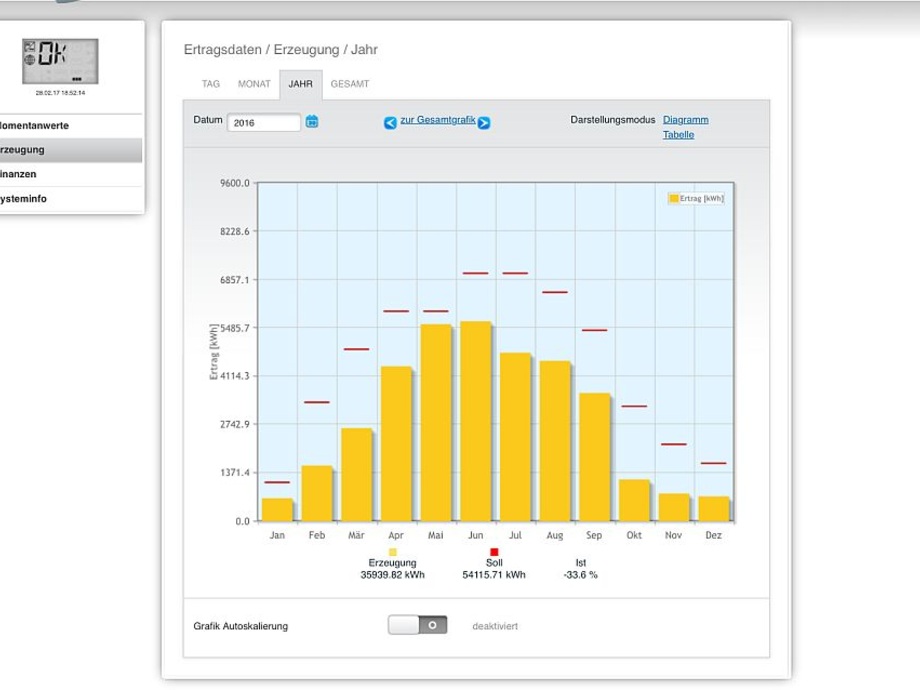Click the previous arrow beside zur Gesamtgrafik
The height and width of the screenshot is (690, 920).
(390, 123)
